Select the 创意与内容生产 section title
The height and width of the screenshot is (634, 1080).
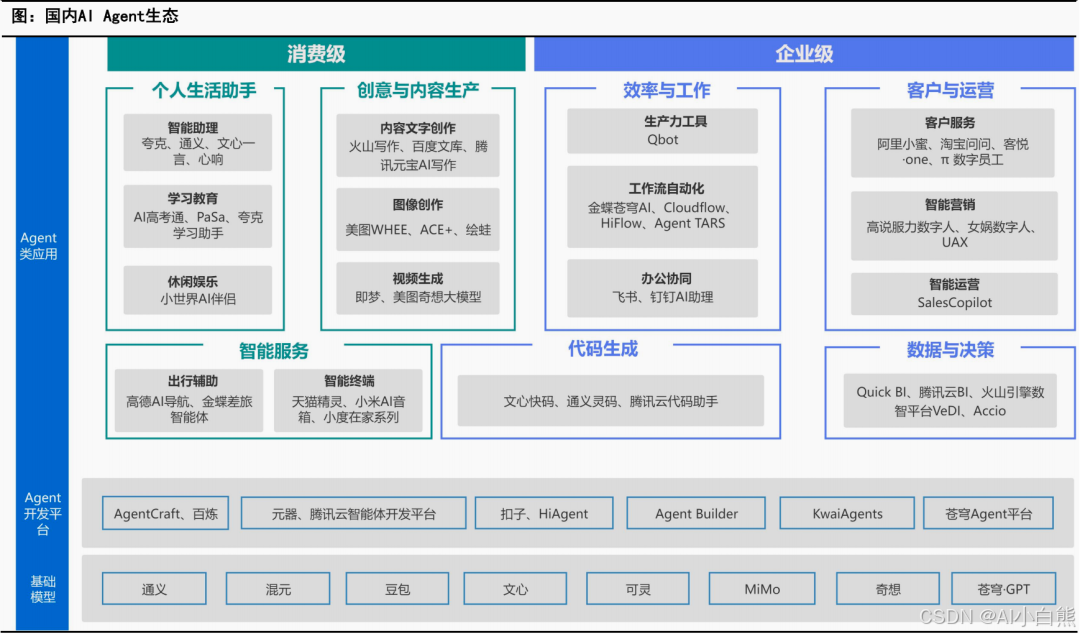coord(417,90)
